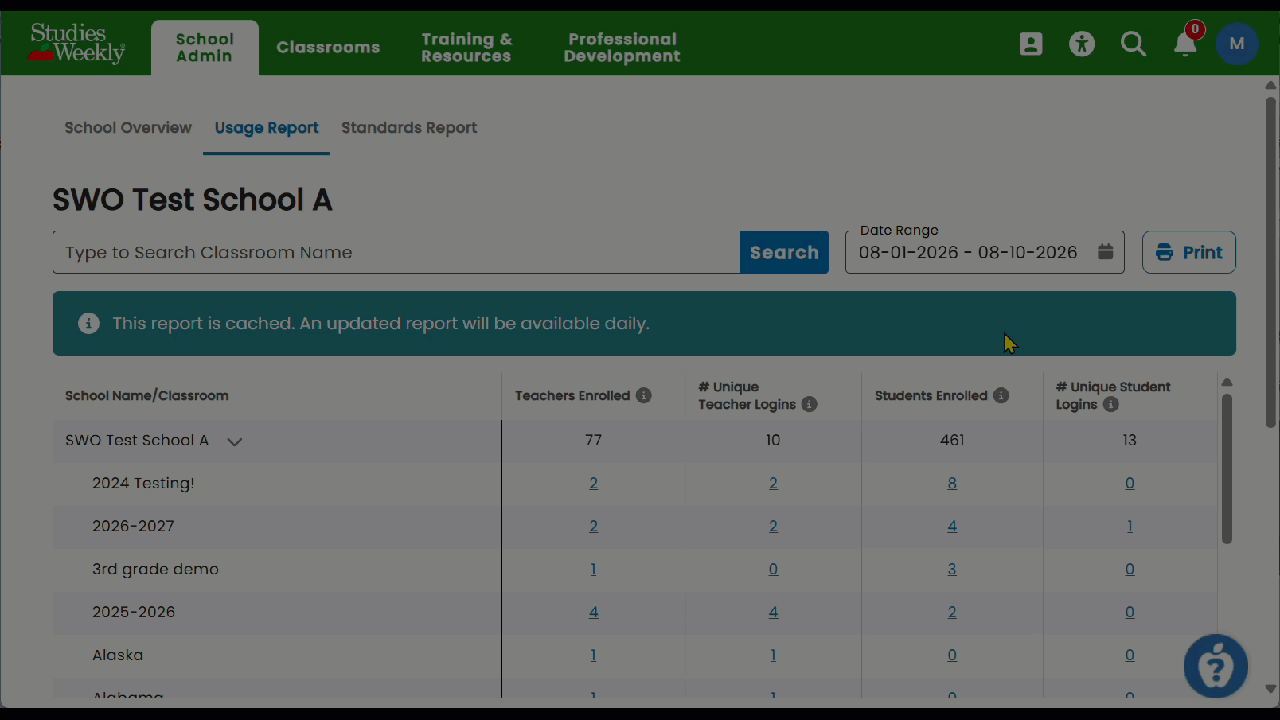Print the usage report
The width and height of the screenshot is (1280, 720).
click(x=1189, y=252)
